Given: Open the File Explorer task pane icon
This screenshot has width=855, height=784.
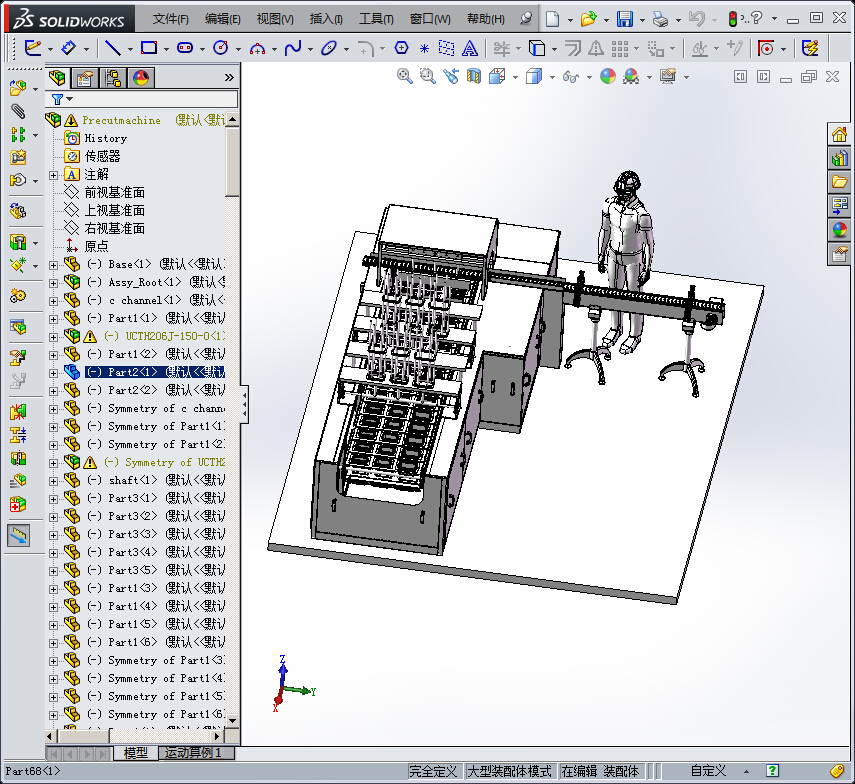Looking at the screenshot, I should pyautogui.click(x=839, y=181).
